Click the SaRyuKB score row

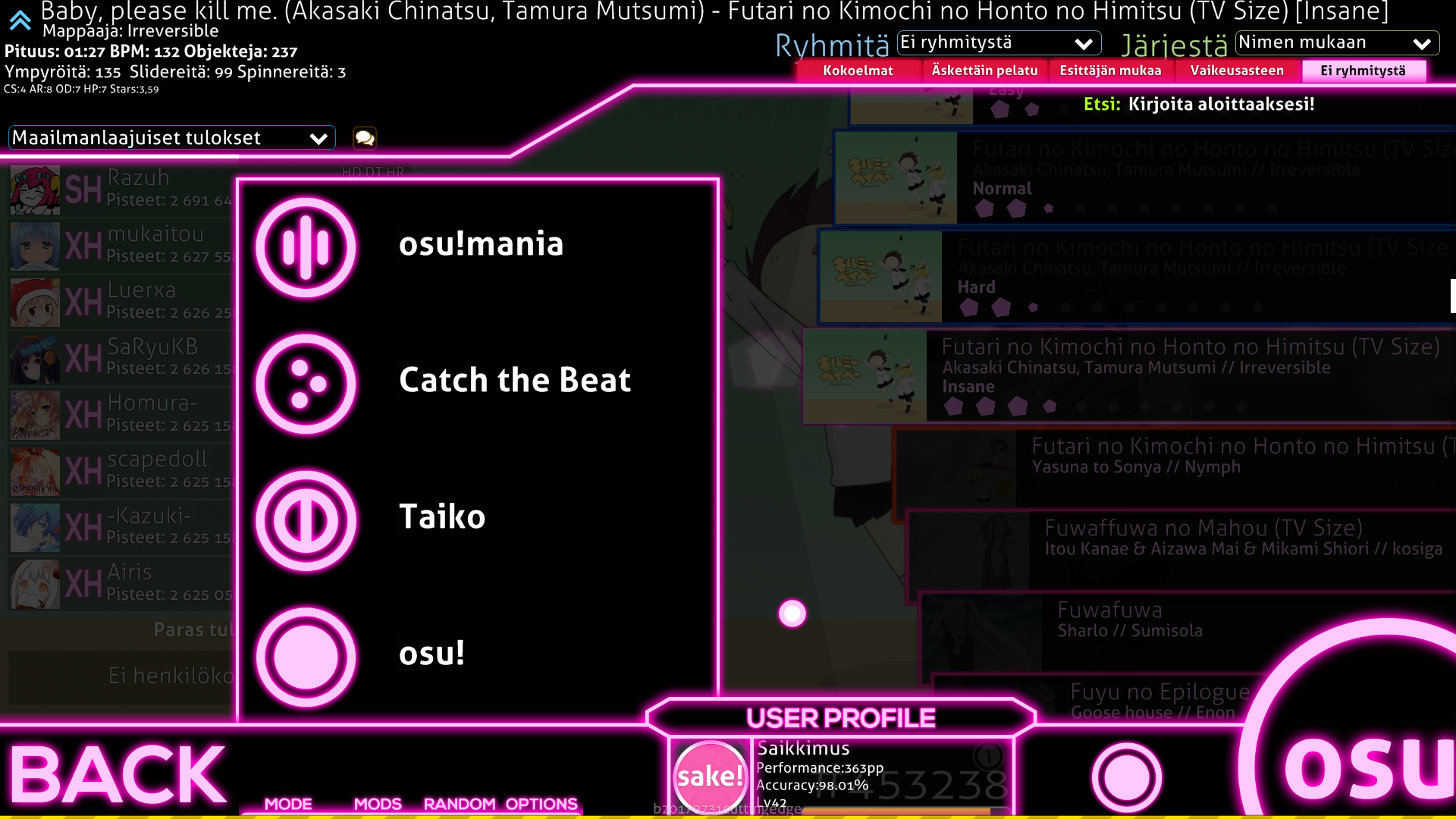121,359
